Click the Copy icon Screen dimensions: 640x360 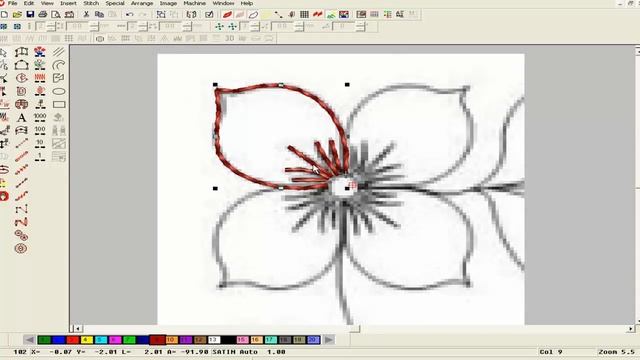tap(99, 15)
